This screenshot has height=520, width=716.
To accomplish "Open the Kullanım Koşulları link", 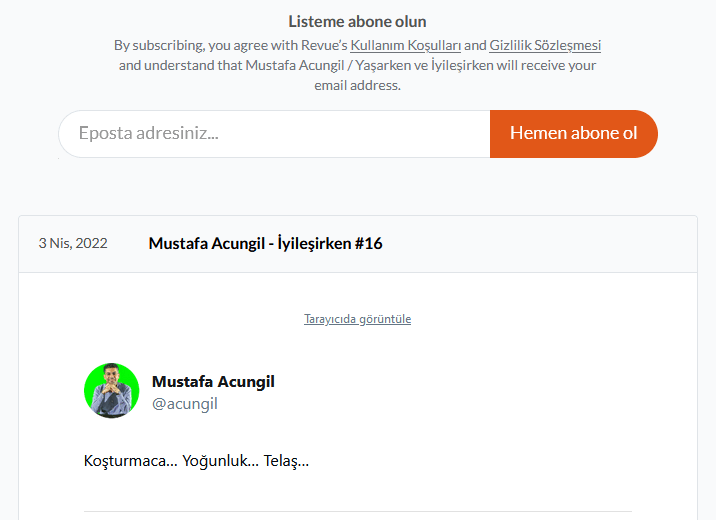I will pos(405,45).
